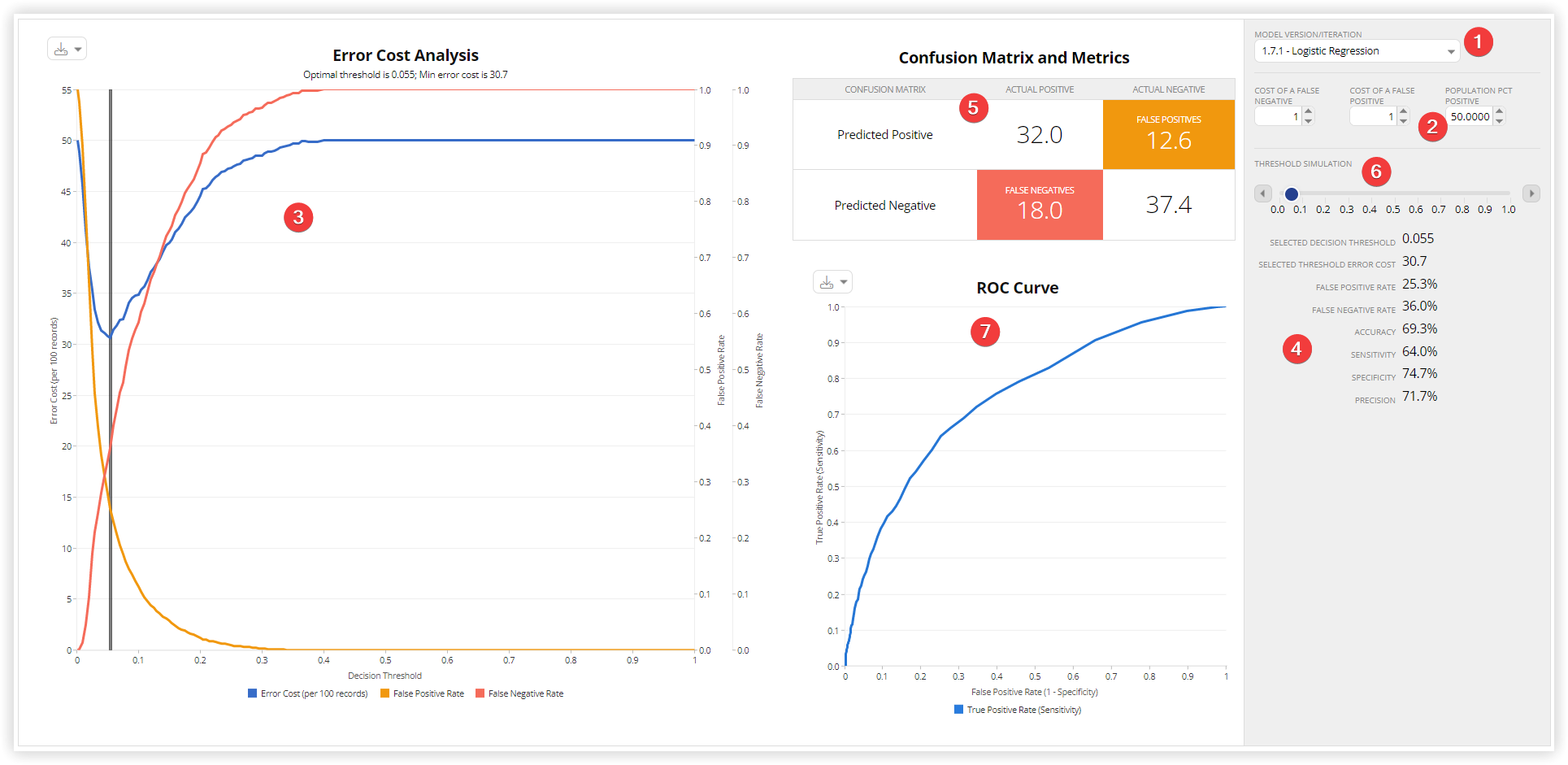This screenshot has width=1568, height=765.
Task: Click the Population Pct Positive value field
Action: [1470, 116]
